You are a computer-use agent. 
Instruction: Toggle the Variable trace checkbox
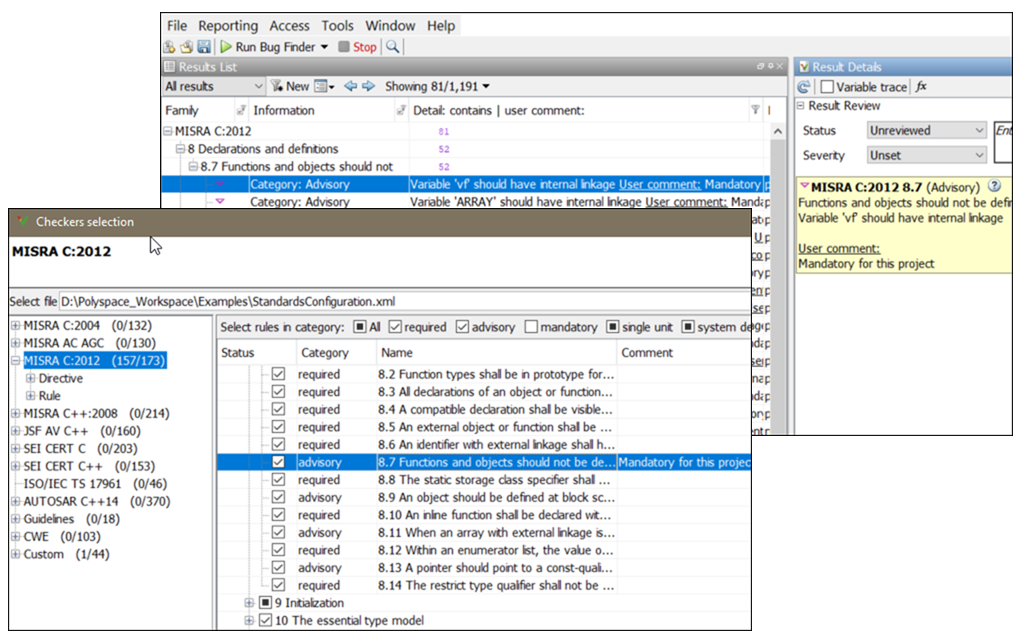(x=827, y=87)
